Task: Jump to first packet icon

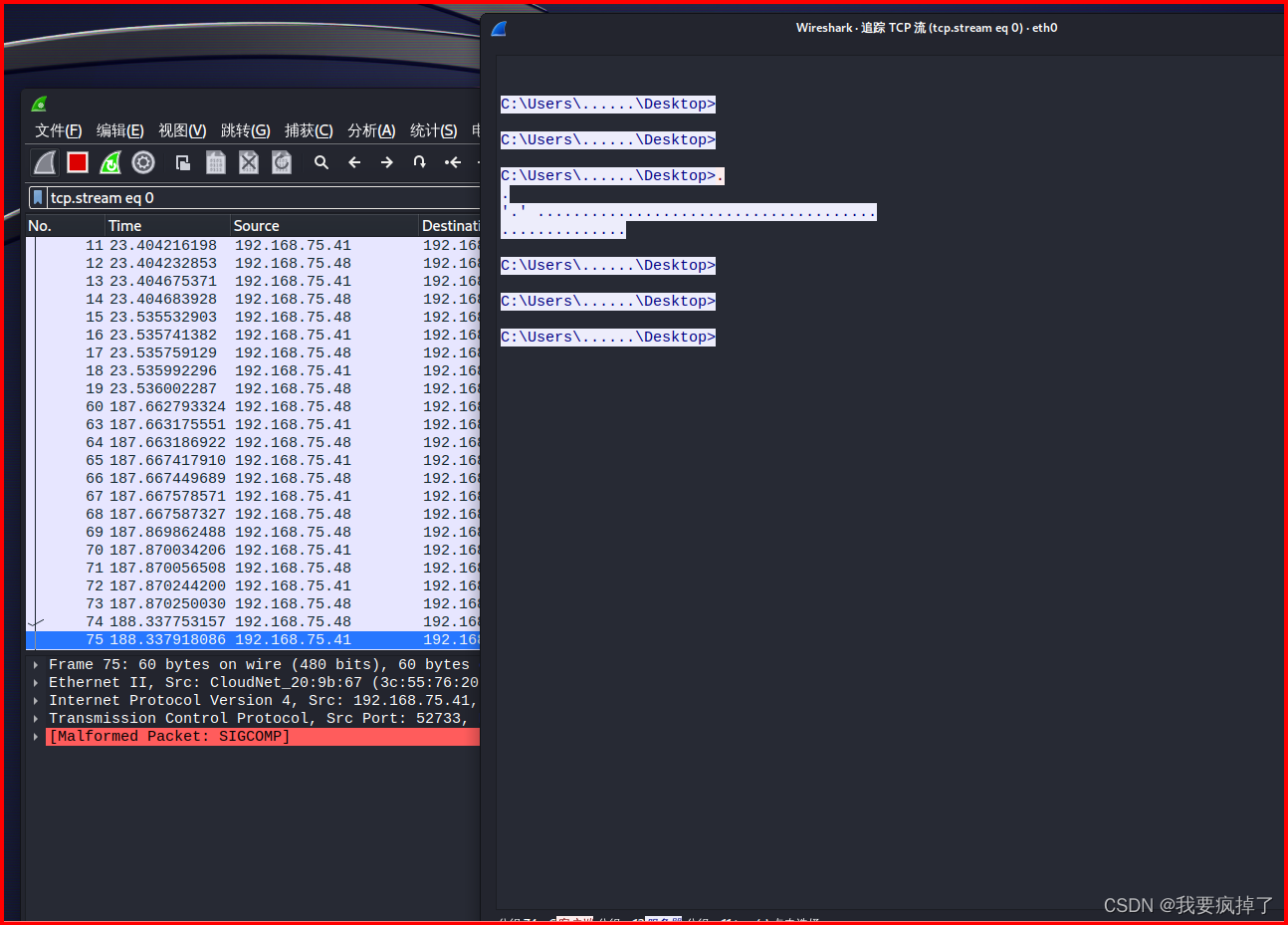Action: pos(453,162)
